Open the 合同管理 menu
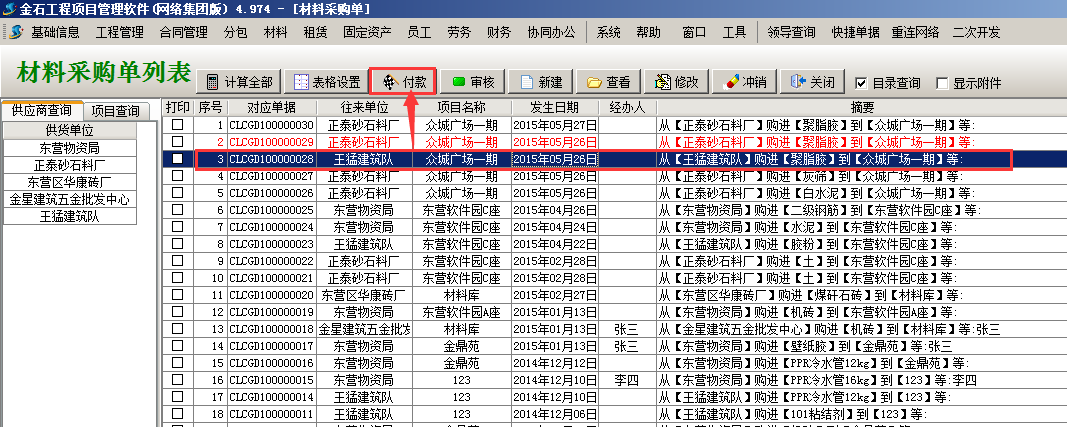 coord(184,32)
